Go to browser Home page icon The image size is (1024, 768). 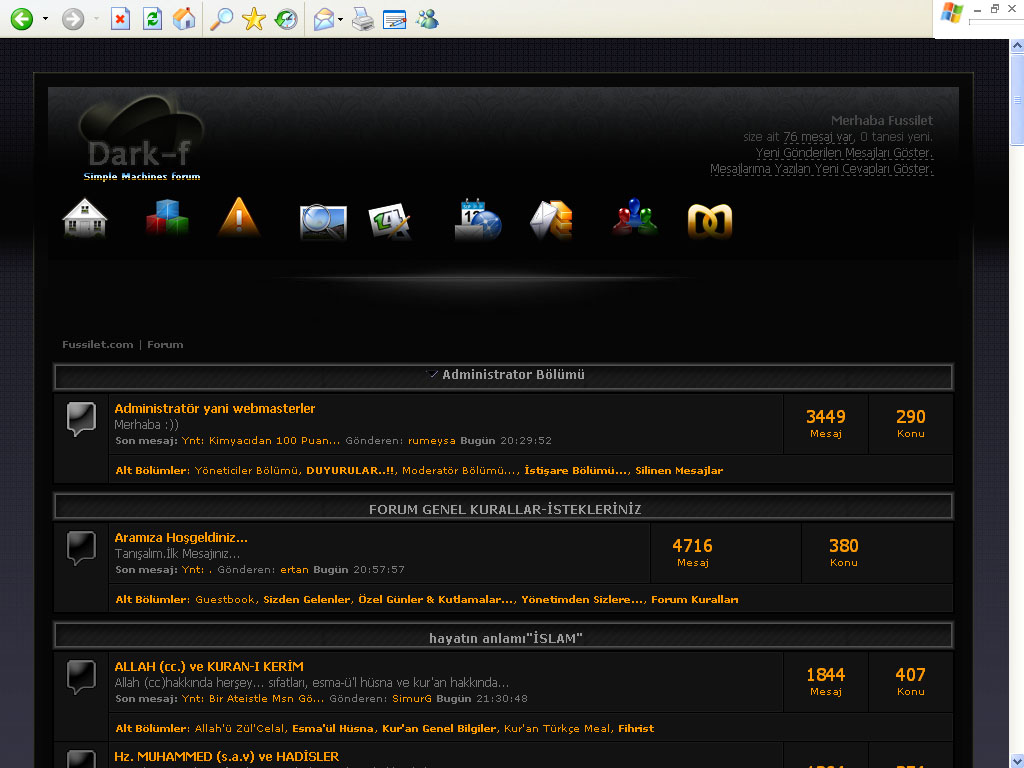coord(184,18)
